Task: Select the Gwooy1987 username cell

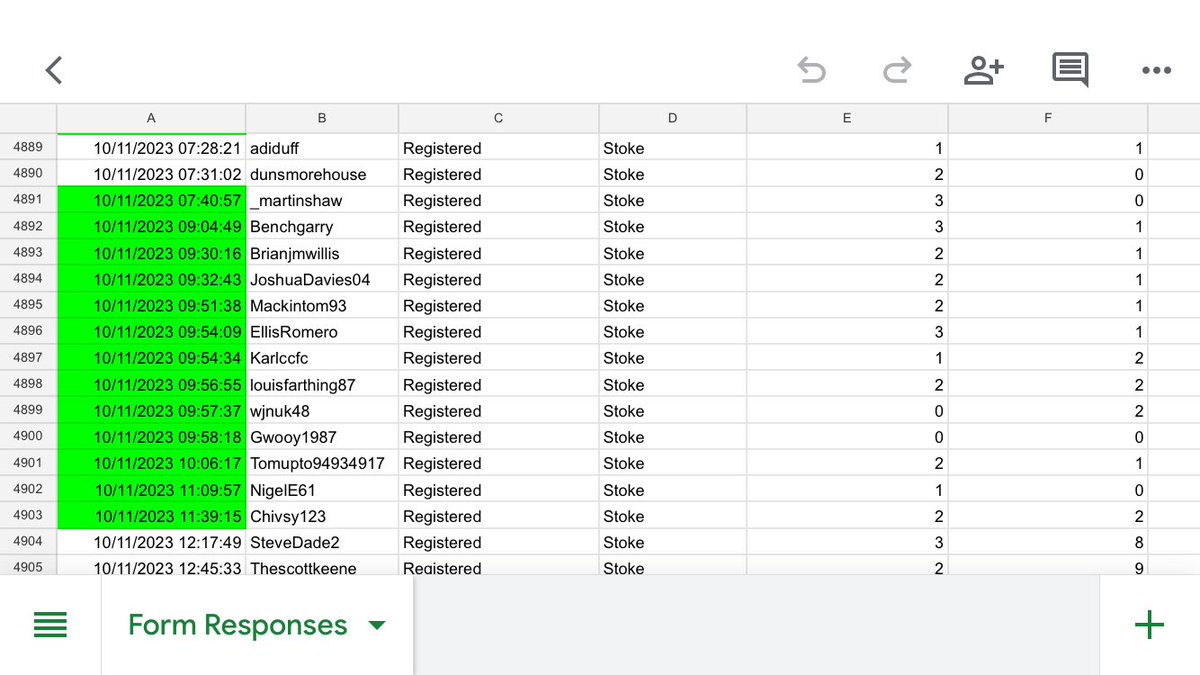Action: [x=322, y=437]
